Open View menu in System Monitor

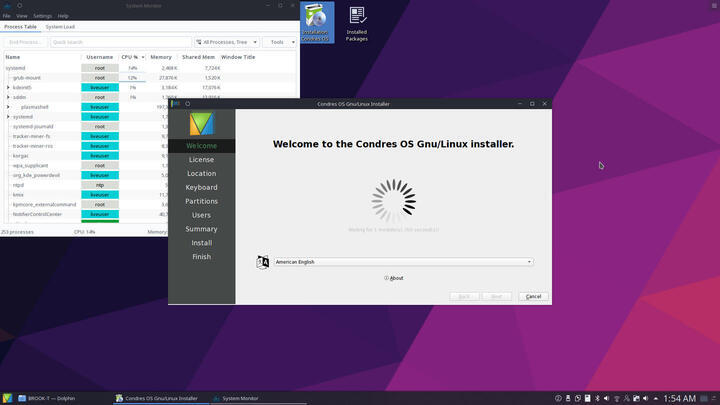click(x=22, y=16)
